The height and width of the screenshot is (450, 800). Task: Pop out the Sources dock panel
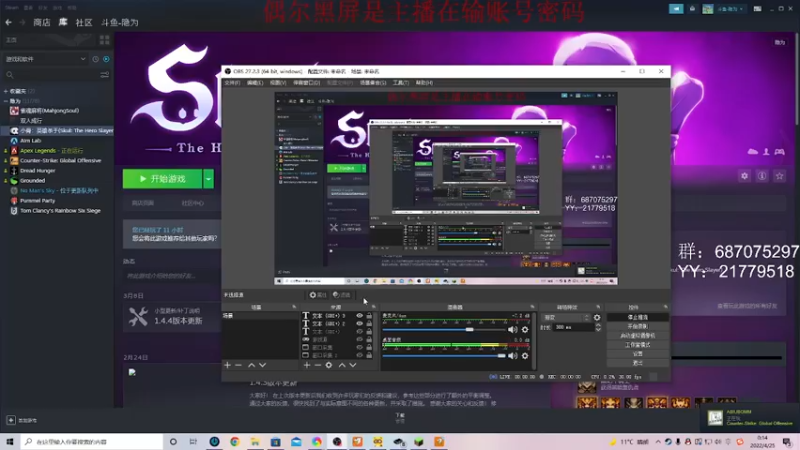tap(373, 307)
